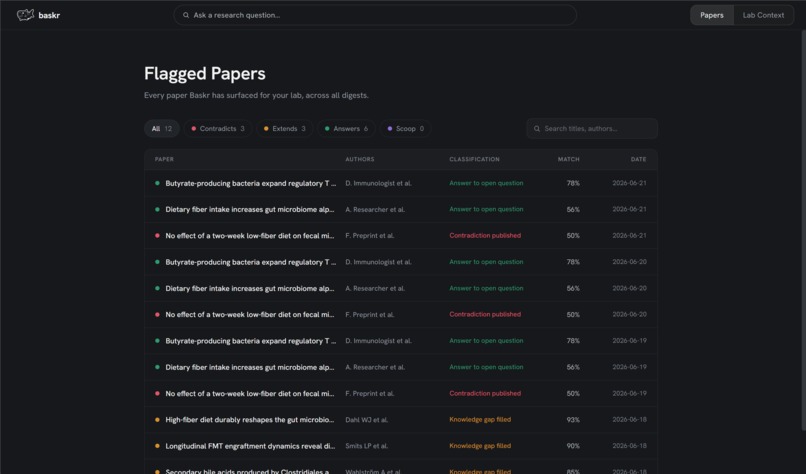Click Knowledge gap filled on the High-fiber diet row
The height and width of the screenshot is (474, 806).
480,420
